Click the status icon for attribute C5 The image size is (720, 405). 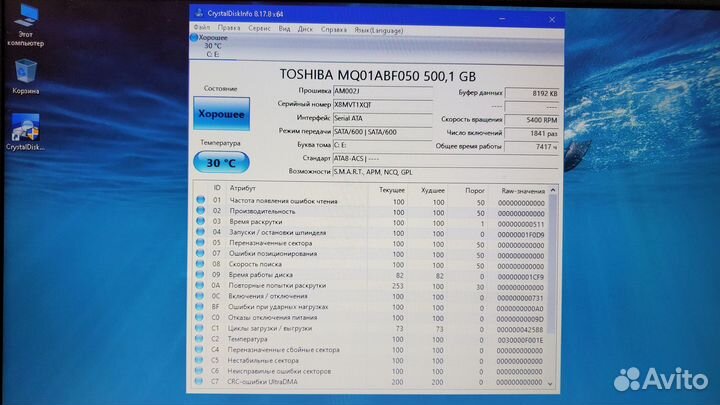tap(199, 360)
